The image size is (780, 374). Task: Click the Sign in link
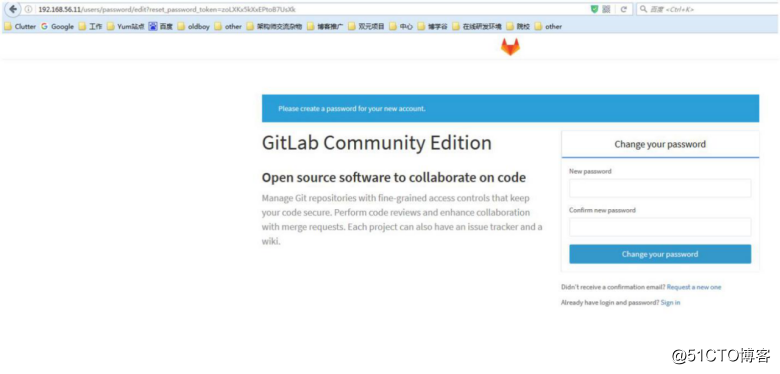(670, 302)
